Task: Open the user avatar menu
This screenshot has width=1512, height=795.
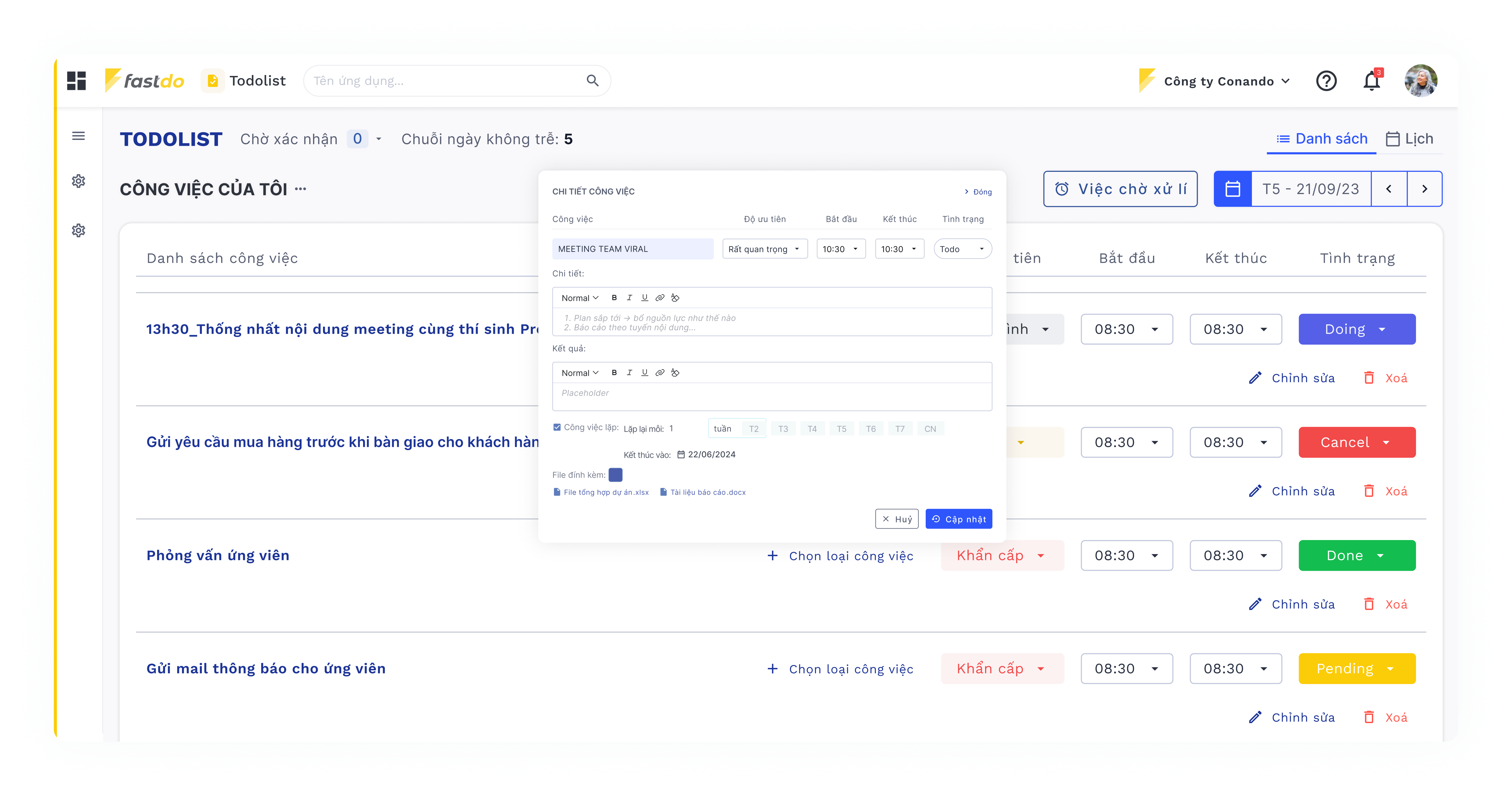Action: (1420, 81)
